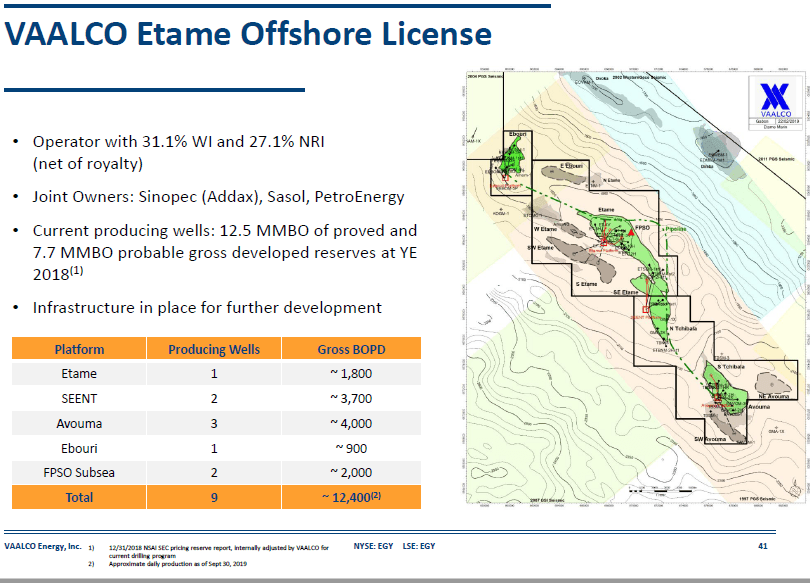The height and width of the screenshot is (583, 810).
Task: Click the '~ 900' BOPD value
Action: [x=351, y=448]
